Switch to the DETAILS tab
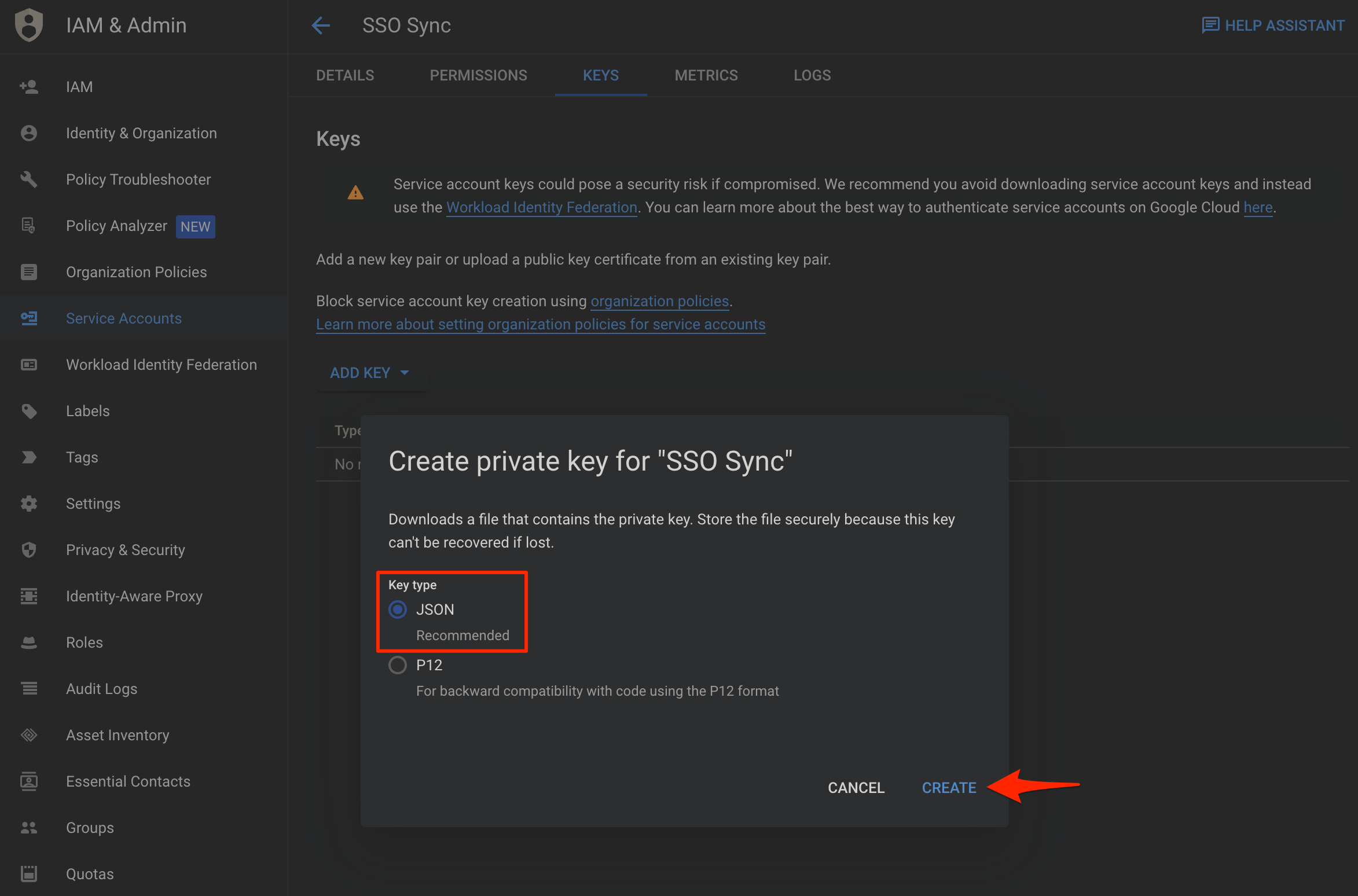Image resolution: width=1358 pixels, height=896 pixels. pos(345,75)
